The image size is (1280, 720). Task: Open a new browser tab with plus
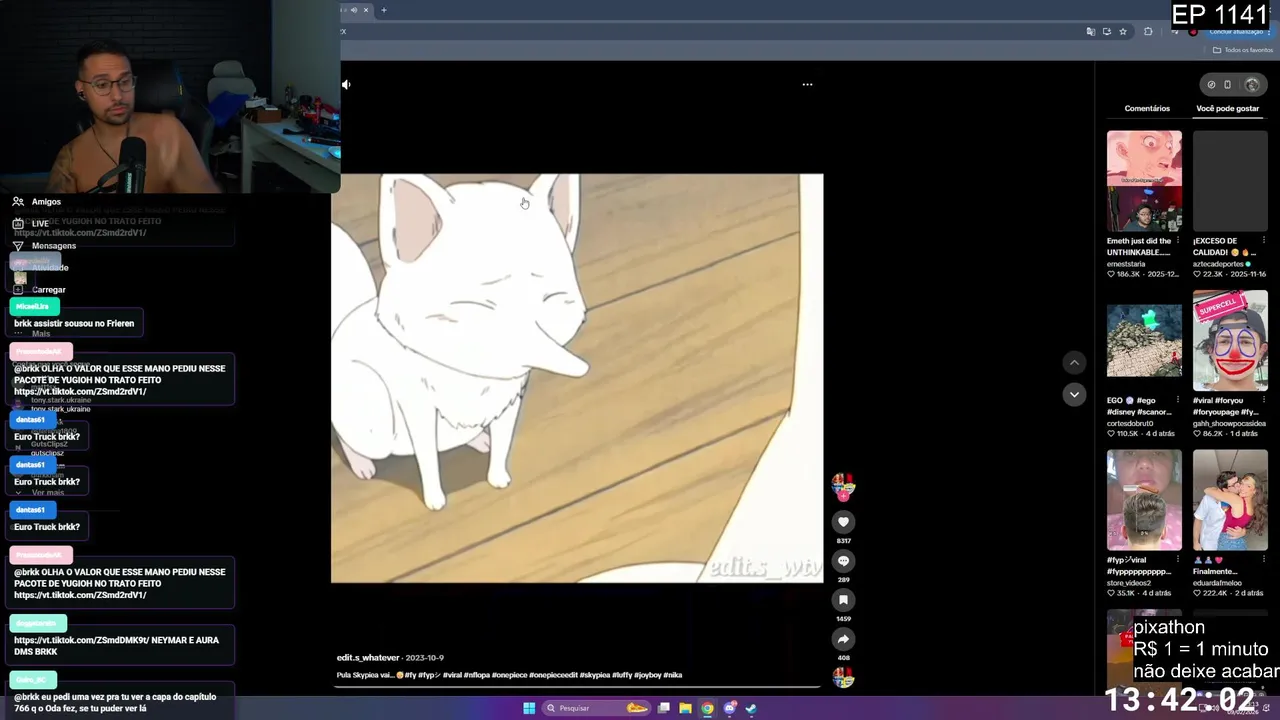pos(384,10)
